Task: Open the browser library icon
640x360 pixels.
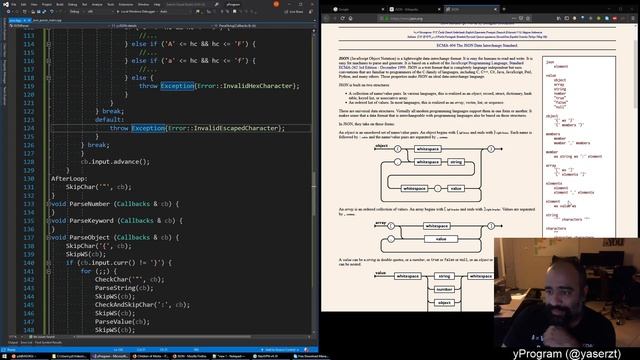Action: point(559,18)
